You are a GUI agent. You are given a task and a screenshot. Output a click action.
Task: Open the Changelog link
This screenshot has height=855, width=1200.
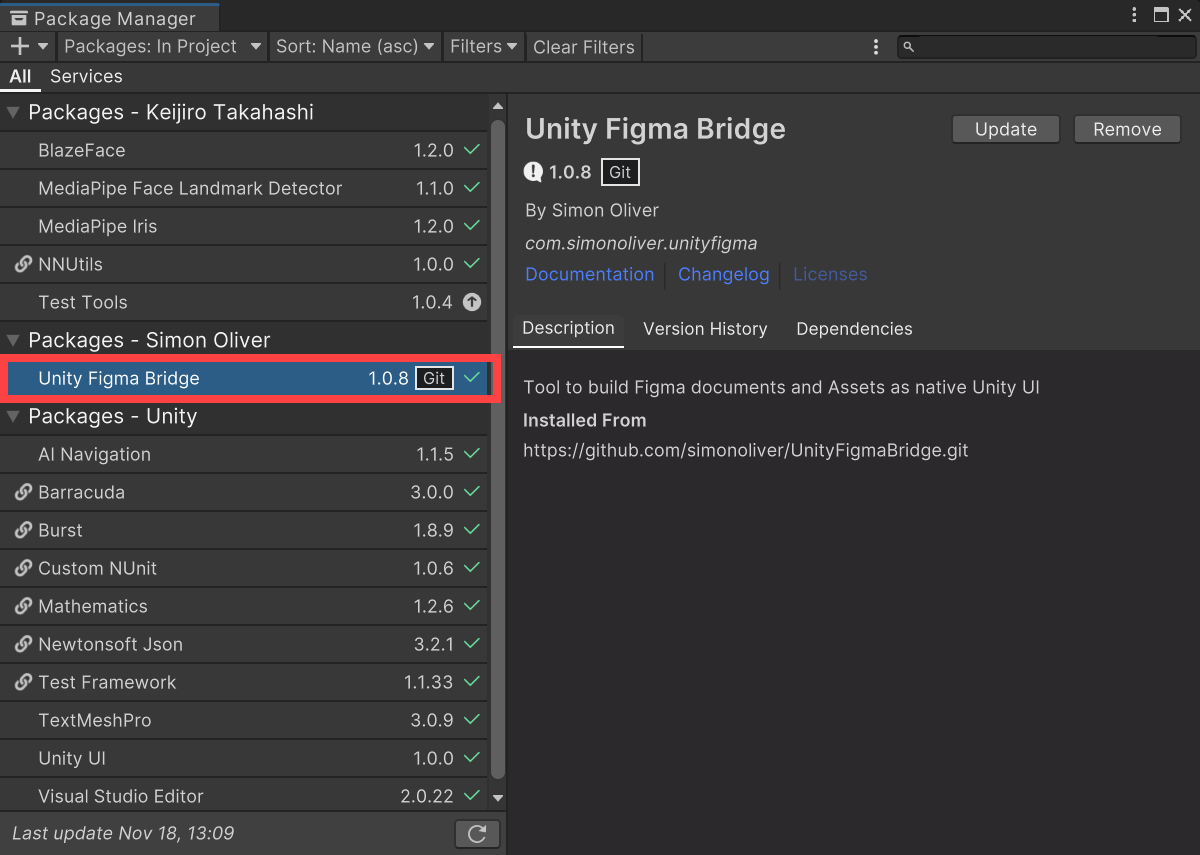(x=724, y=274)
